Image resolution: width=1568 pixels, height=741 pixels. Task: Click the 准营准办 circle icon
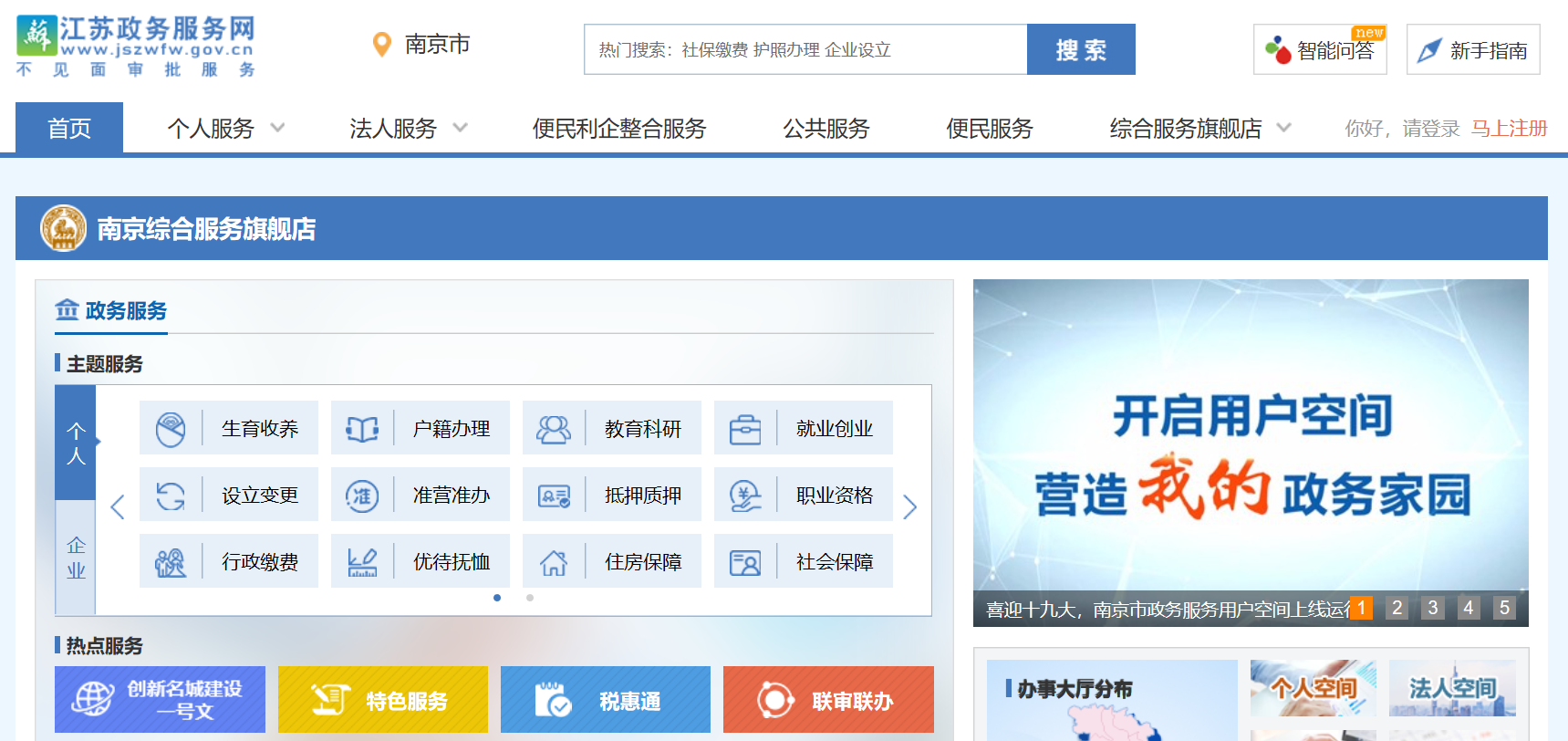pos(362,496)
